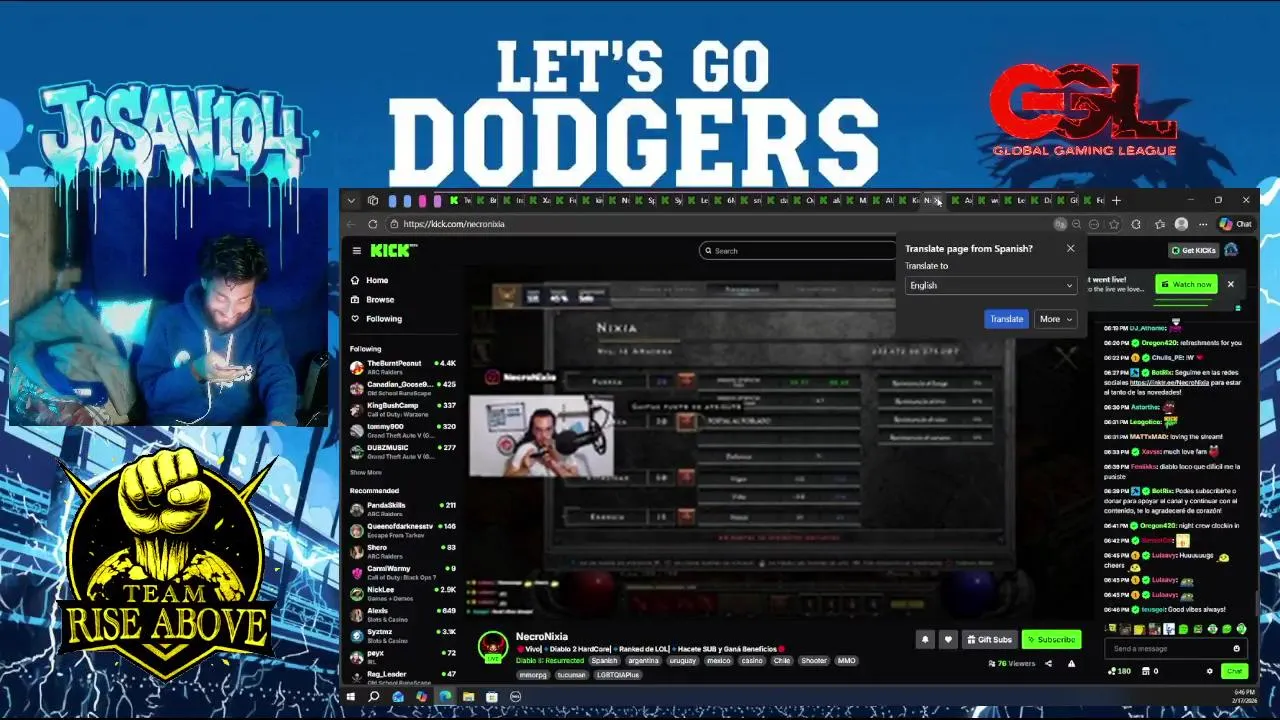The image size is (1280, 720).
Task: Select the Spanish tag
Action: [604, 661]
